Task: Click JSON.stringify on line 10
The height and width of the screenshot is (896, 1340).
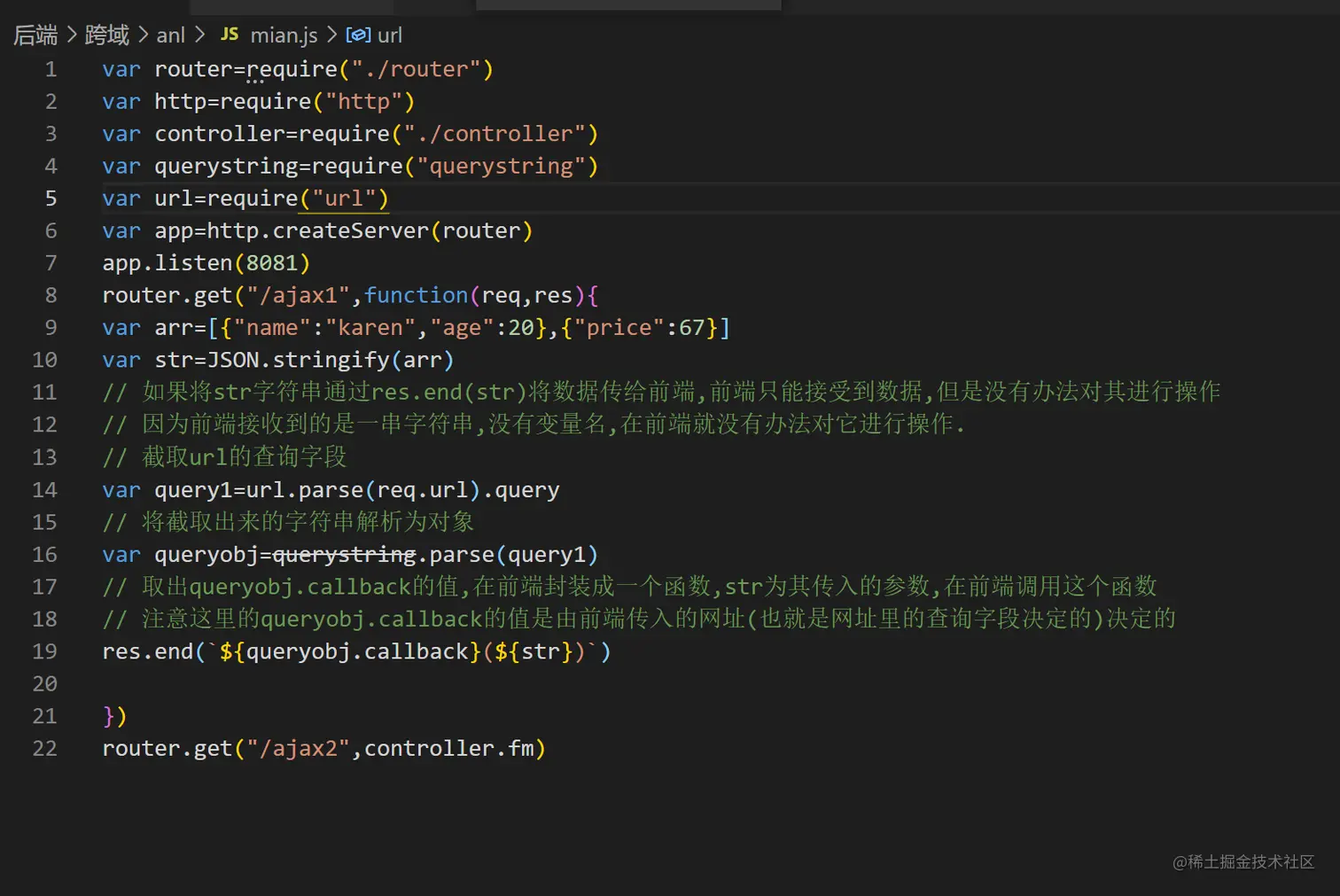Action: point(299,361)
